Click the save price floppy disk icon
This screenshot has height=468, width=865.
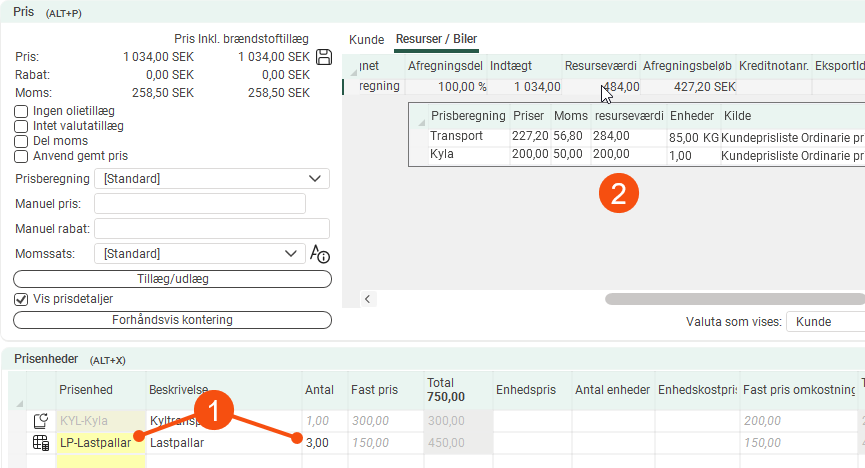324,57
